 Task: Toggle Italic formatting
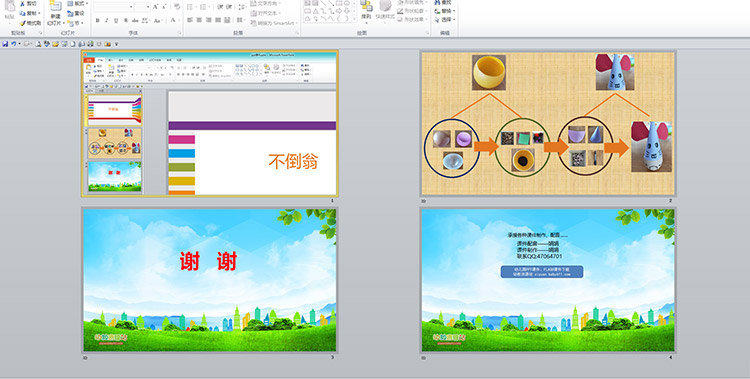(x=107, y=20)
